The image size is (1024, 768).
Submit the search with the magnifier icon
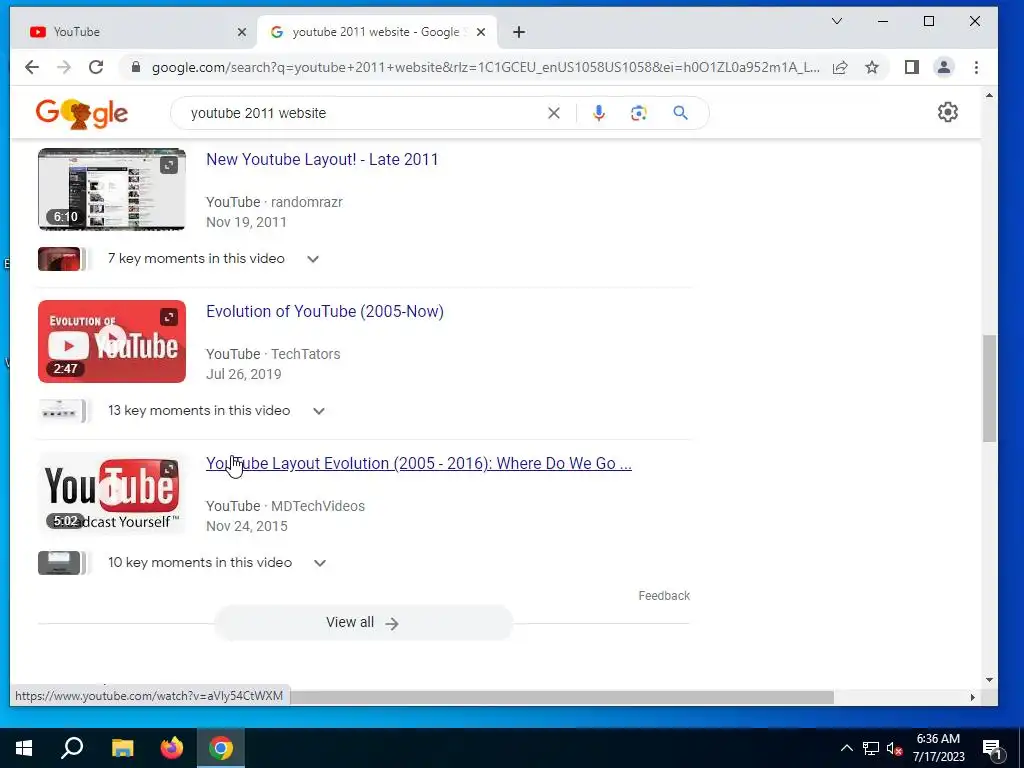[x=680, y=113]
